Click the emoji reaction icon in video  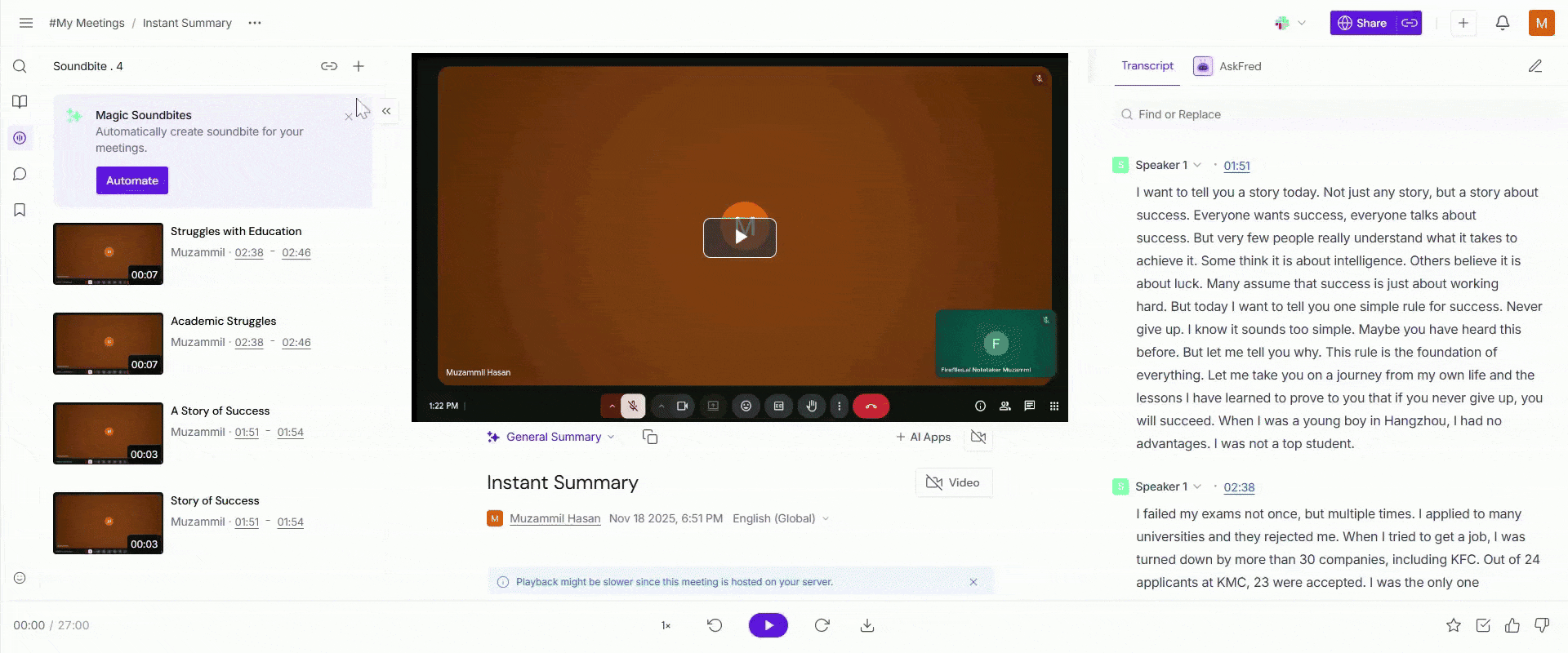point(746,406)
